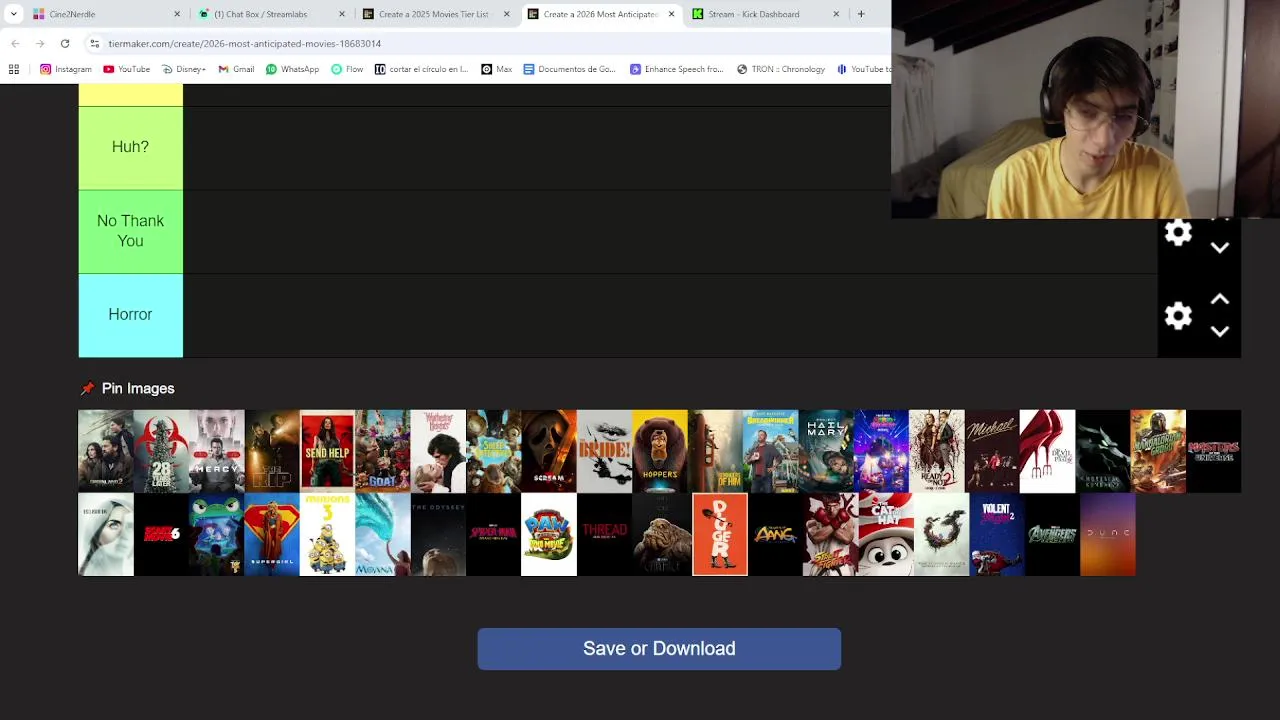
Task: Open Gmail bookmark
Action: pyautogui.click(x=237, y=69)
